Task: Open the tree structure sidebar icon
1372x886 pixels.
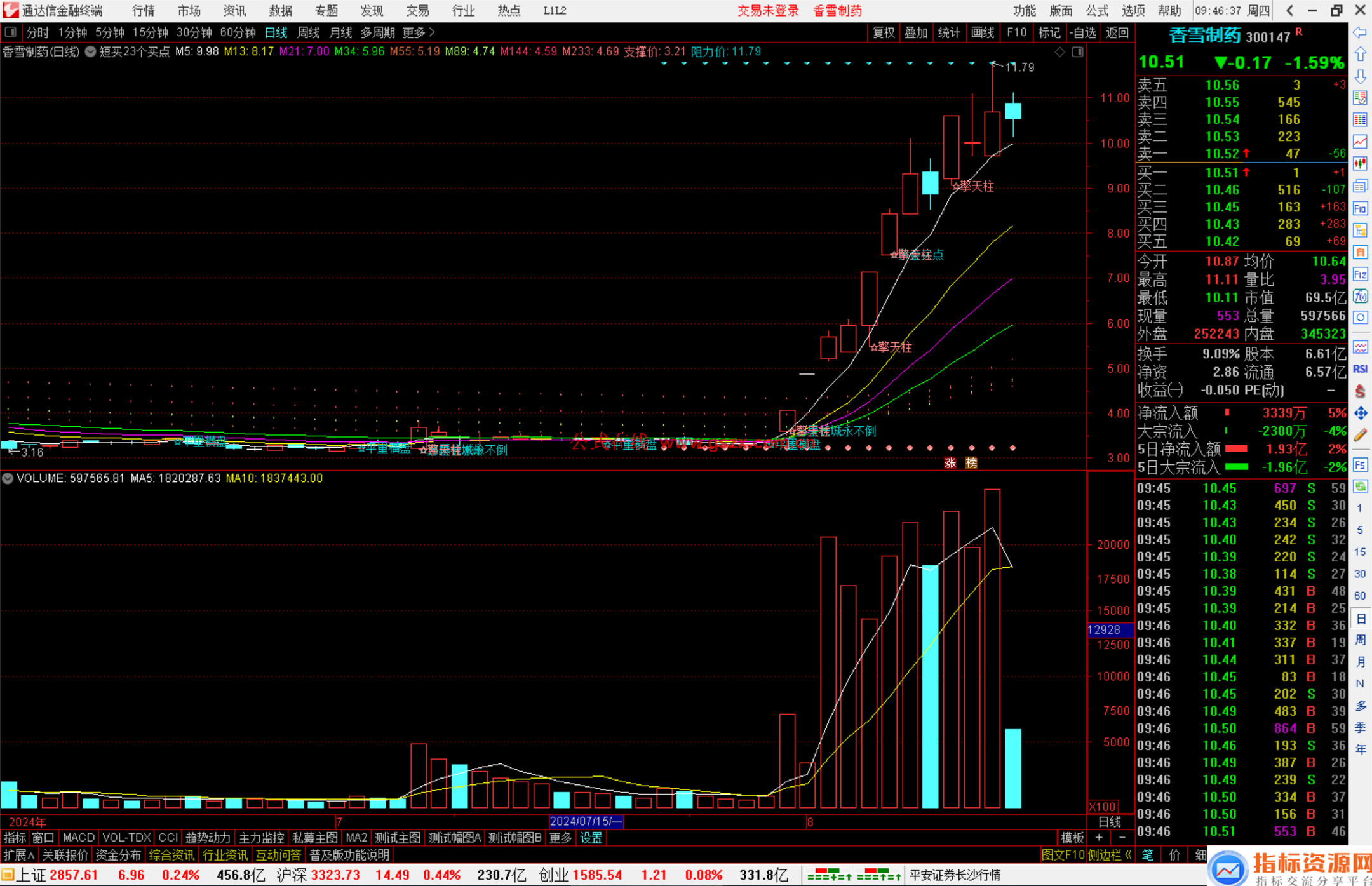Action: click(1360, 231)
